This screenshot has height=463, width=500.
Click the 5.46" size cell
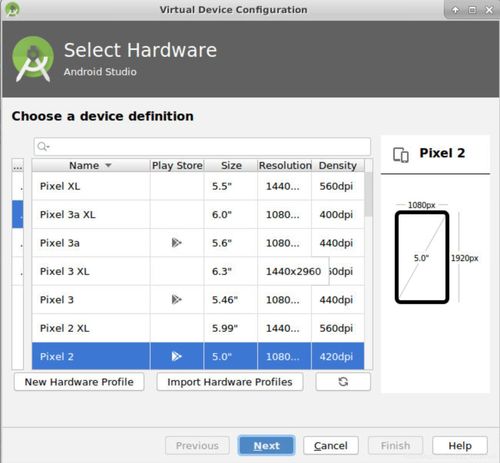click(x=231, y=299)
